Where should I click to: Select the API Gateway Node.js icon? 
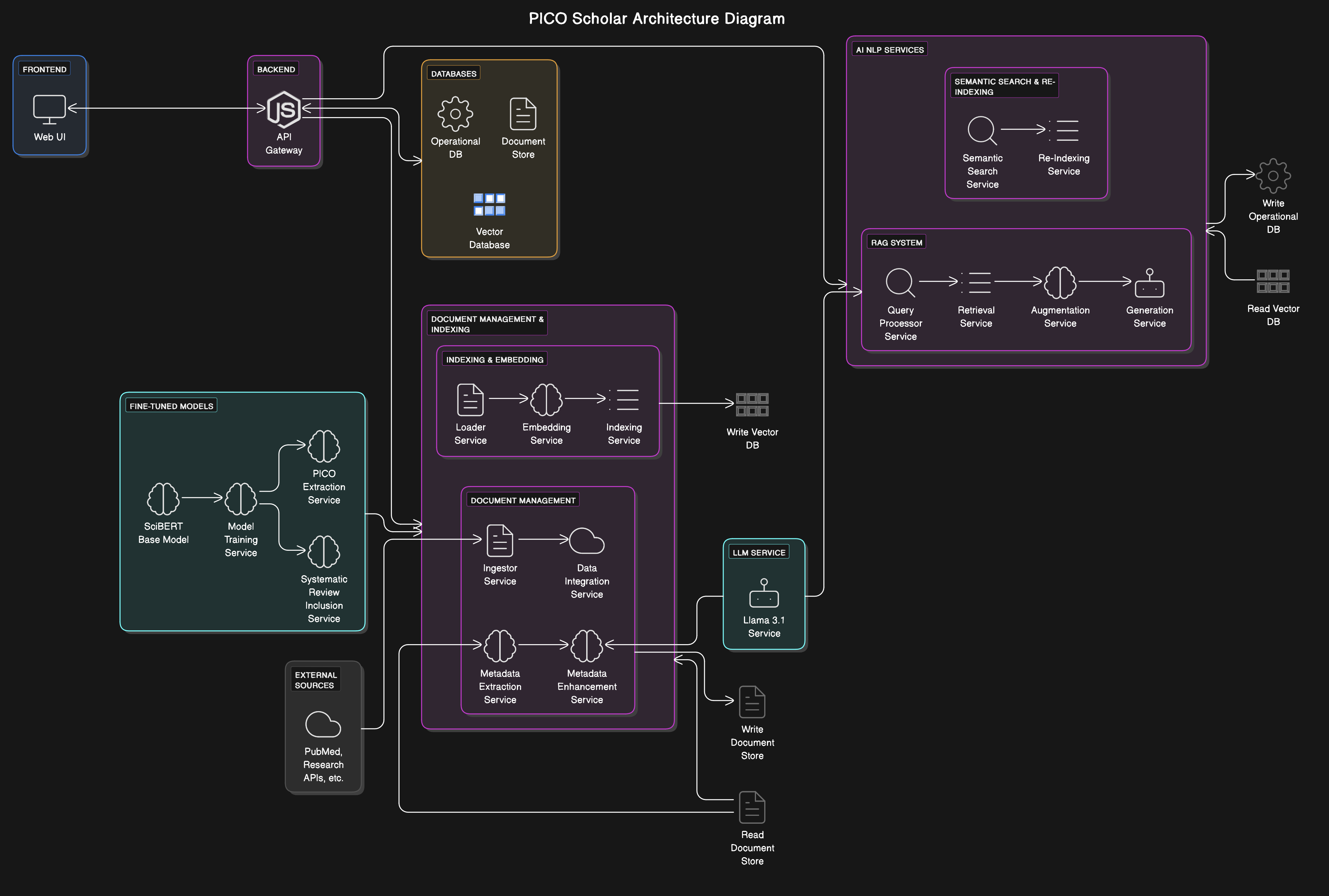(x=283, y=109)
